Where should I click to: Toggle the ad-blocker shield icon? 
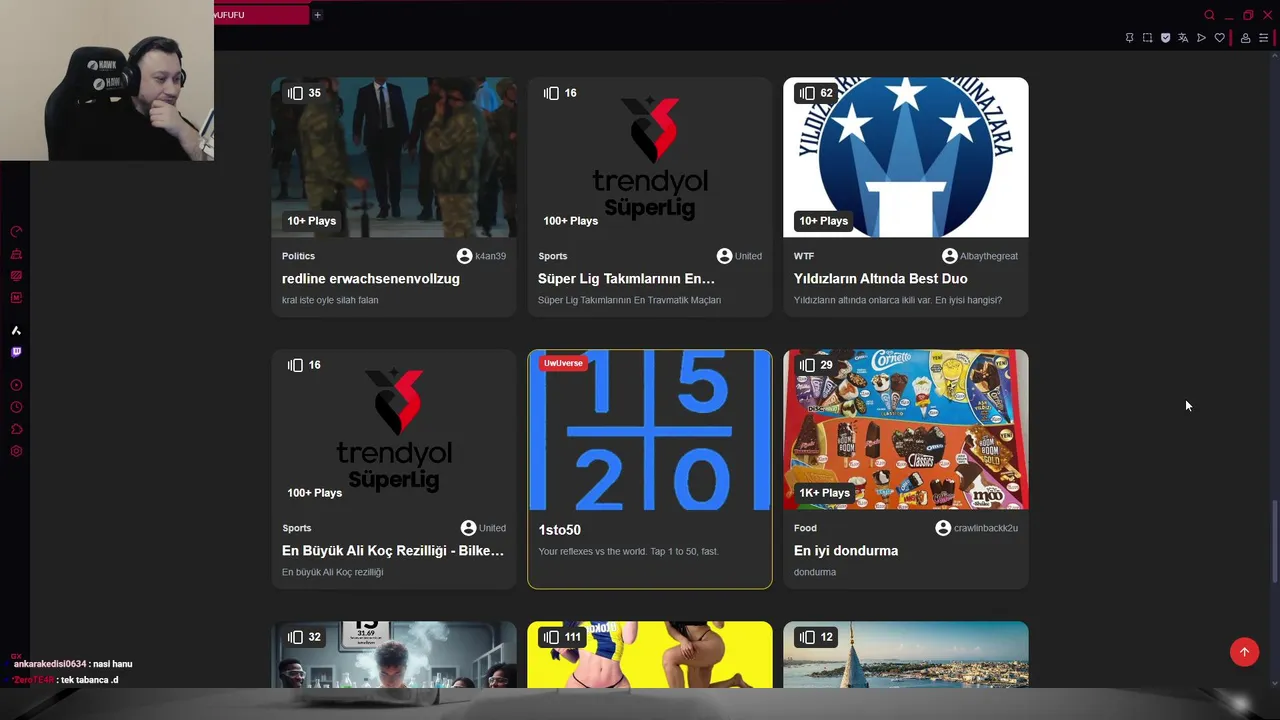coord(1165,38)
